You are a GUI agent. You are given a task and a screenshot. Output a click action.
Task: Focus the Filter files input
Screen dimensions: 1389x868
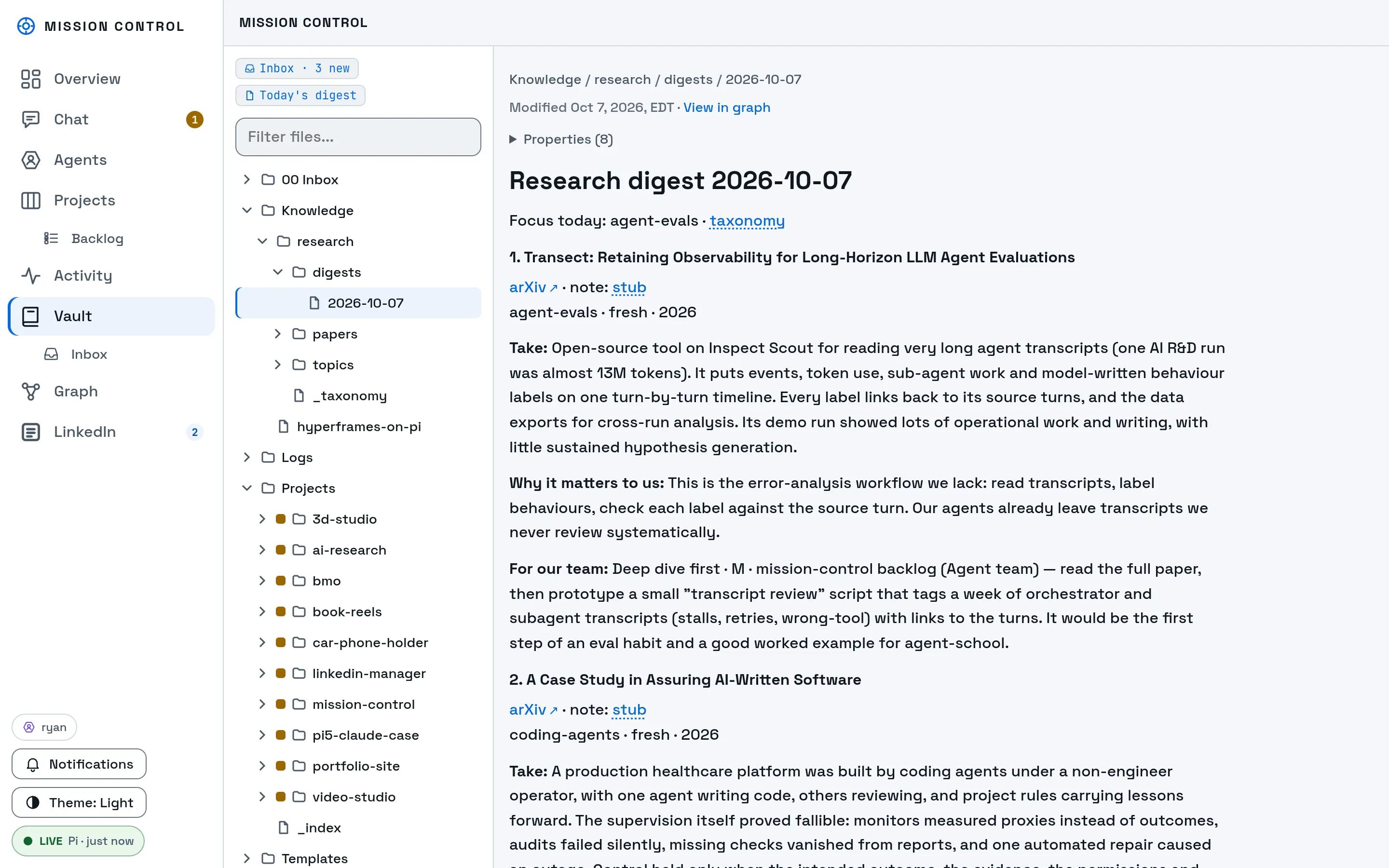tap(358, 136)
